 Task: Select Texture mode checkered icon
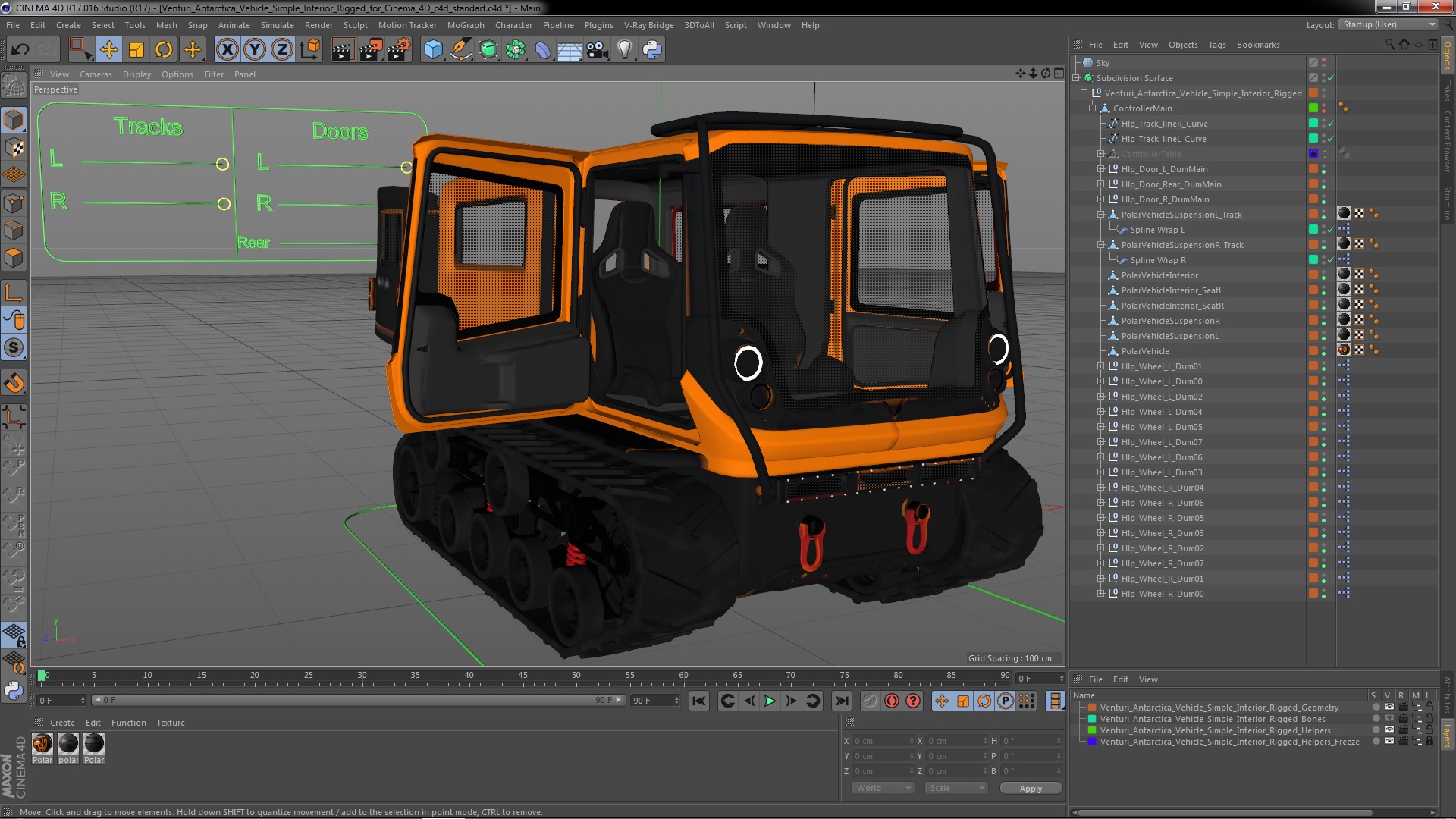pyautogui.click(x=14, y=147)
